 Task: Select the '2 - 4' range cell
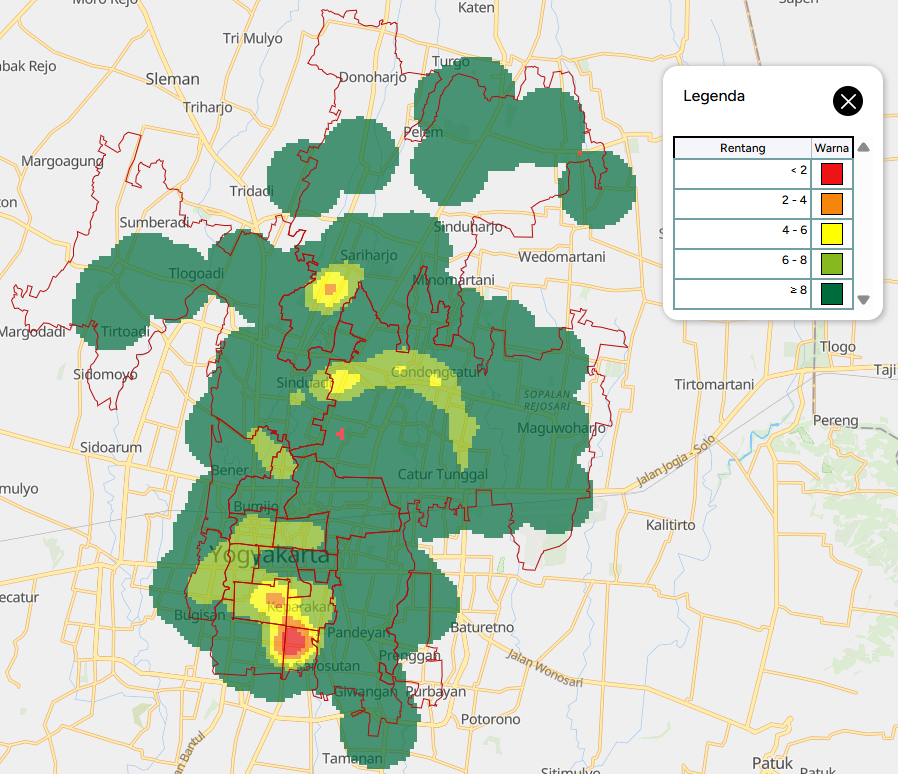click(x=742, y=203)
